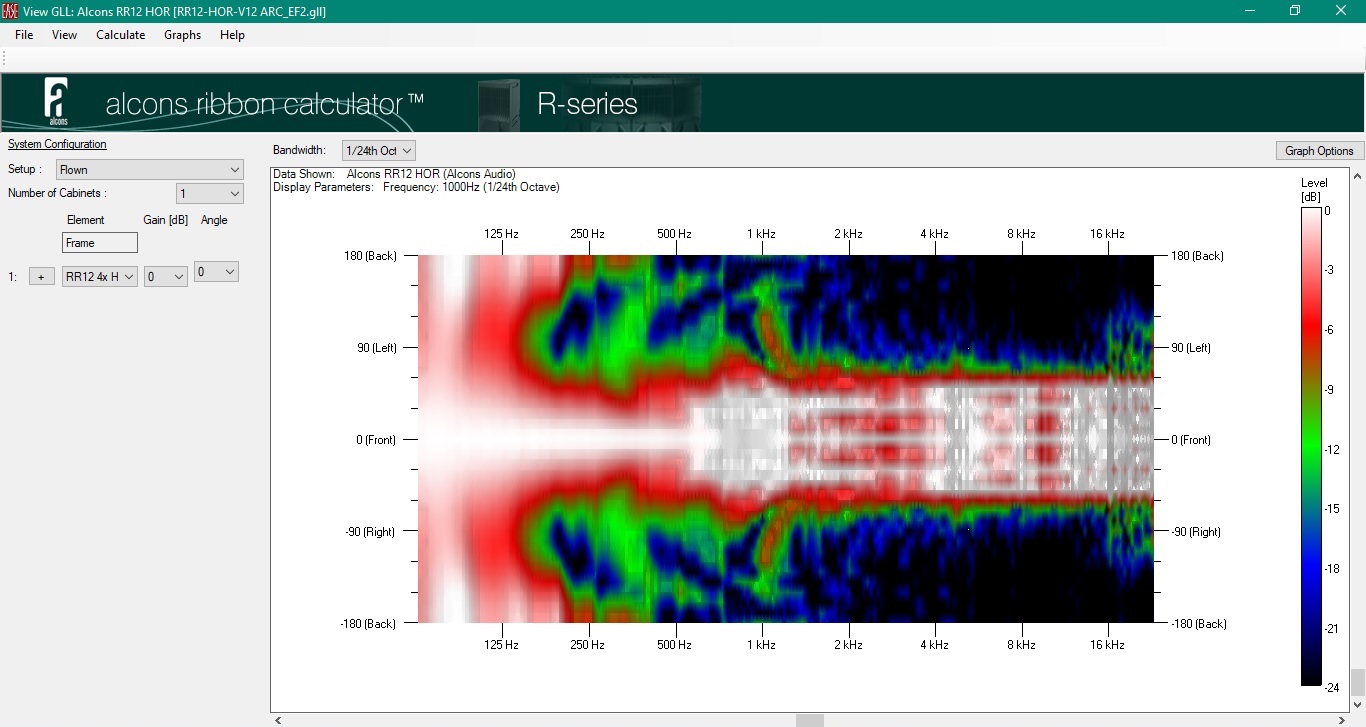
Task: Click the EASE app icon in title bar
Action: coord(11,11)
